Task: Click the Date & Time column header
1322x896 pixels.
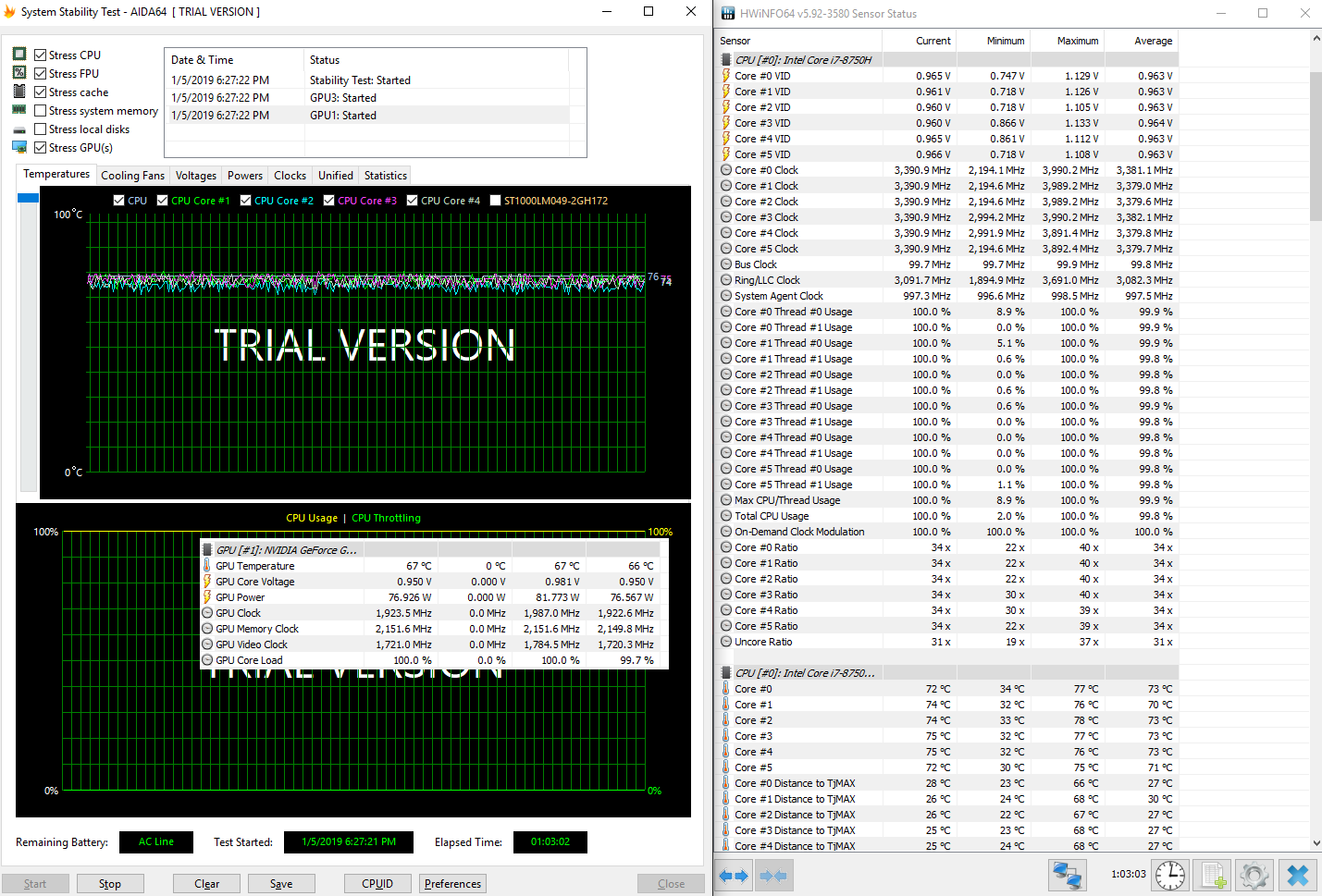Action: tap(235, 60)
